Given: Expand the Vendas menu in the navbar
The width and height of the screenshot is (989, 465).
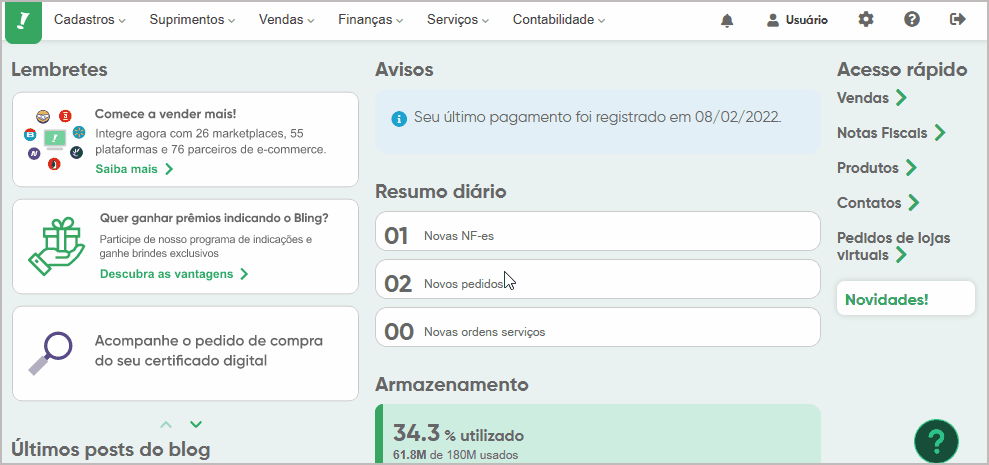Looking at the screenshot, I should pyautogui.click(x=286, y=20).
